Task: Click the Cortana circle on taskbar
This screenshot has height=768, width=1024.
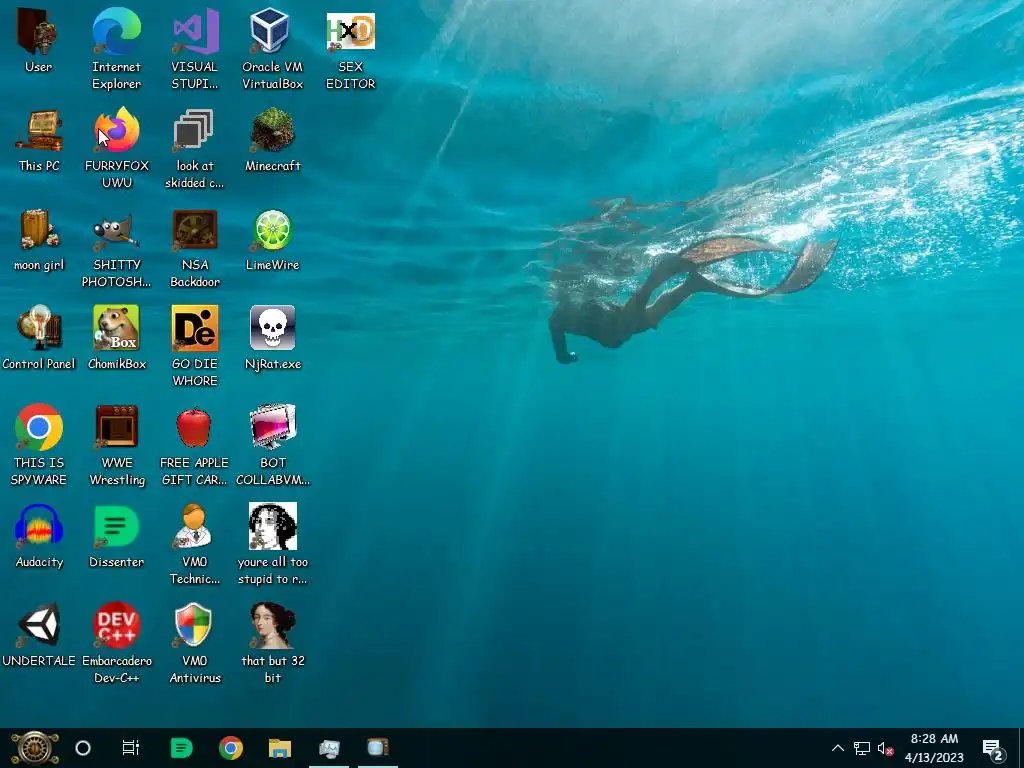Action: click(83, 748)
